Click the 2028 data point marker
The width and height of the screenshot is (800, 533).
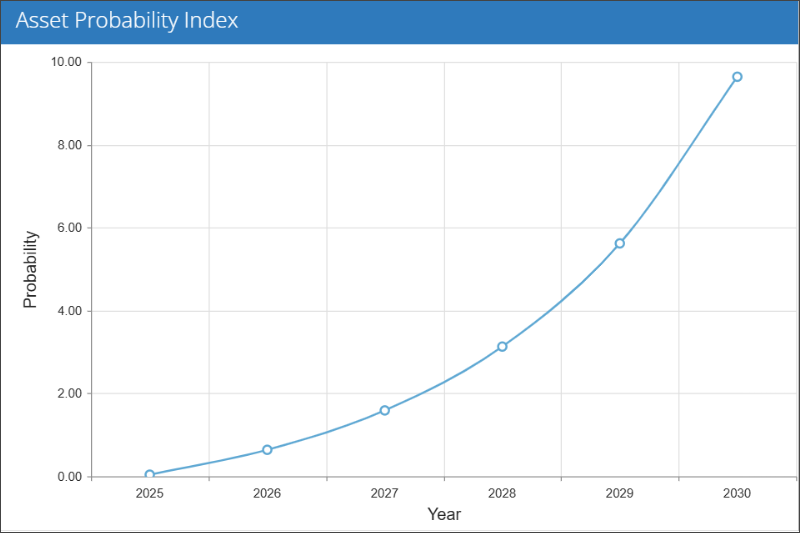tap(502, 347)
